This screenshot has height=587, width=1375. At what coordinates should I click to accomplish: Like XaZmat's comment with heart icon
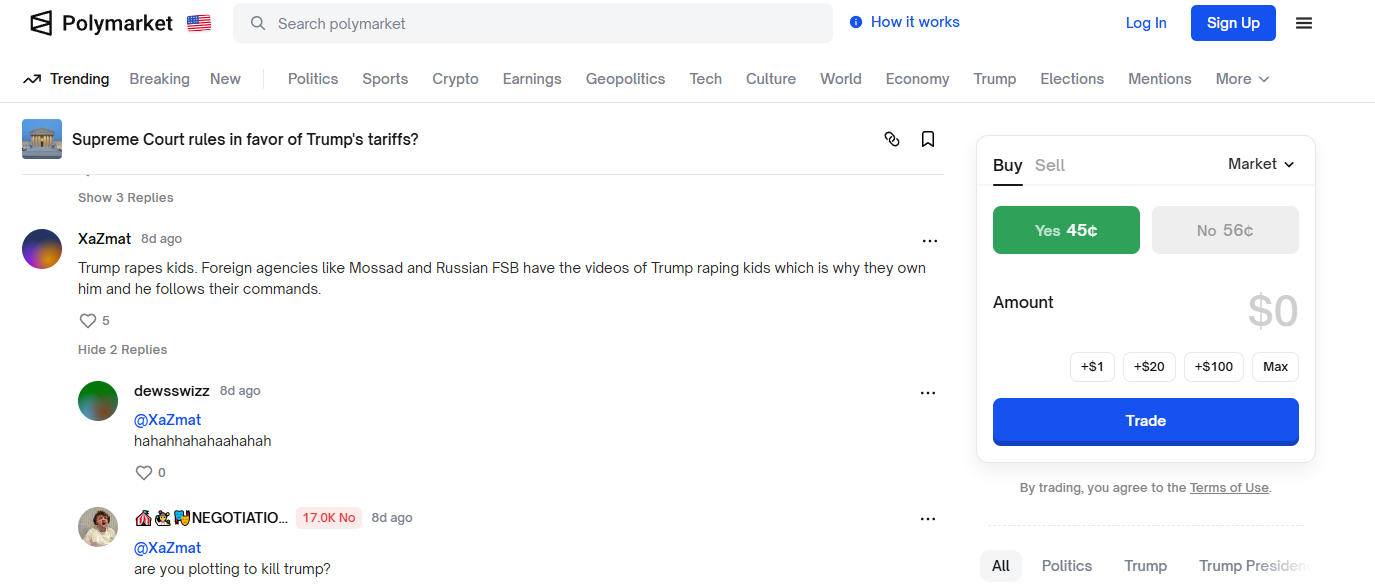88,321
